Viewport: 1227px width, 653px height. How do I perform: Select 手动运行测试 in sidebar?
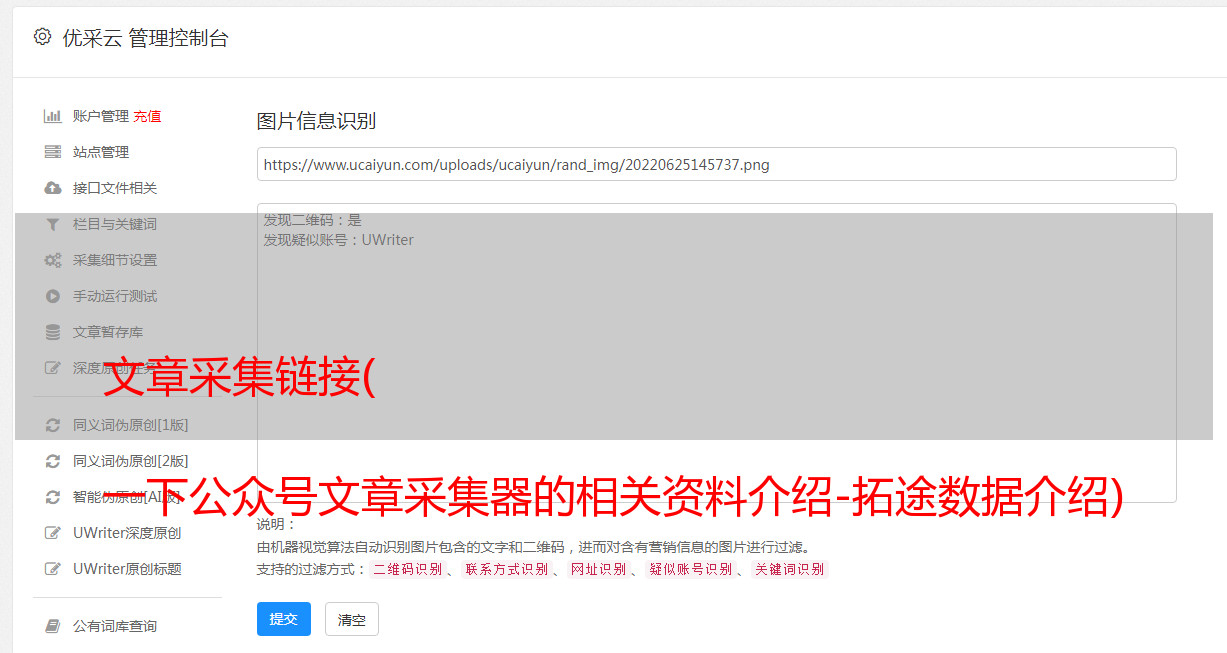(x=115, y=296)
